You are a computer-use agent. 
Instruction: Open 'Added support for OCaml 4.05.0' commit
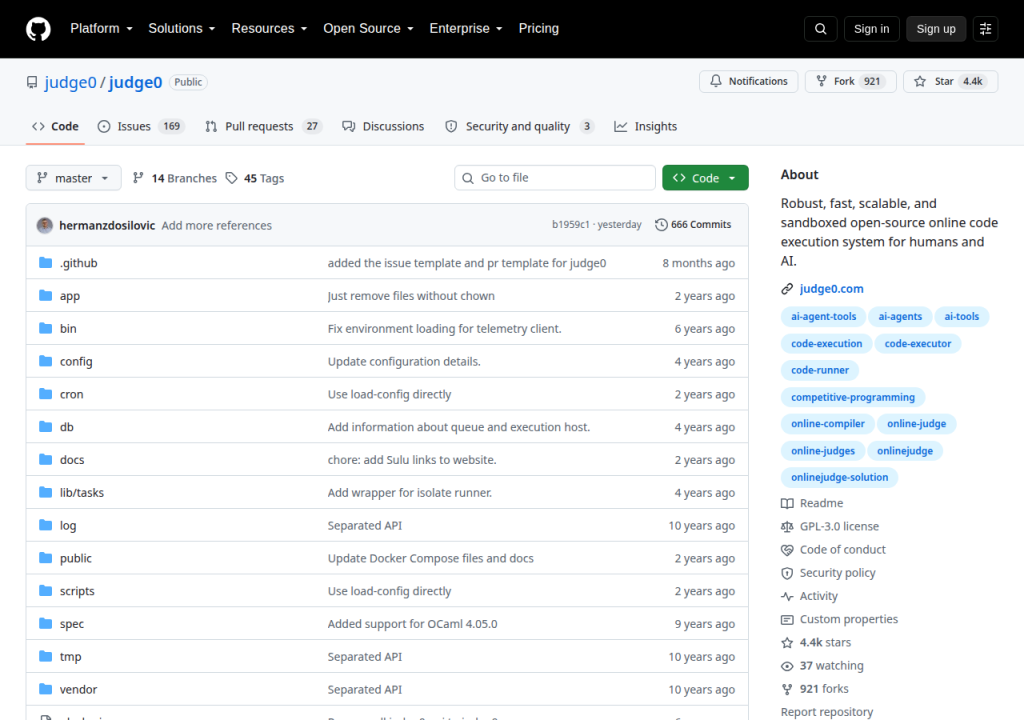(x=412, y=624)
